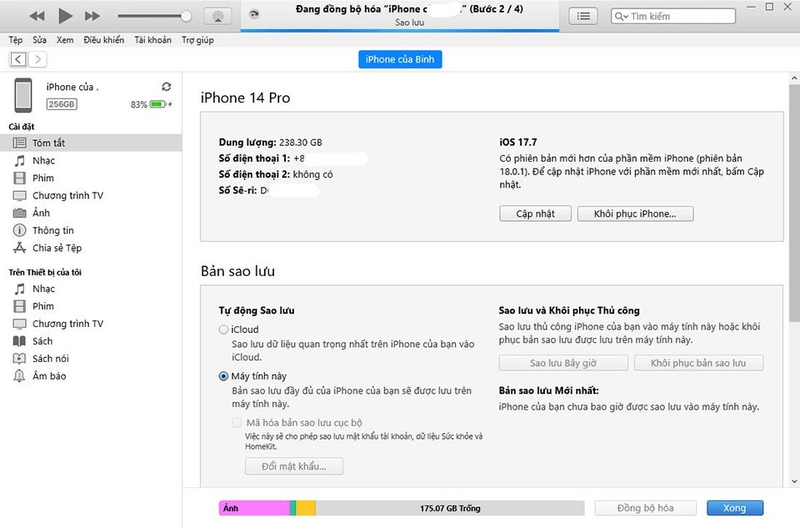Image resolution: width=800 pixels, height=528 pixels.
Task: Click the pink Ảnh storage segment
Action: (x=254, y=508)
